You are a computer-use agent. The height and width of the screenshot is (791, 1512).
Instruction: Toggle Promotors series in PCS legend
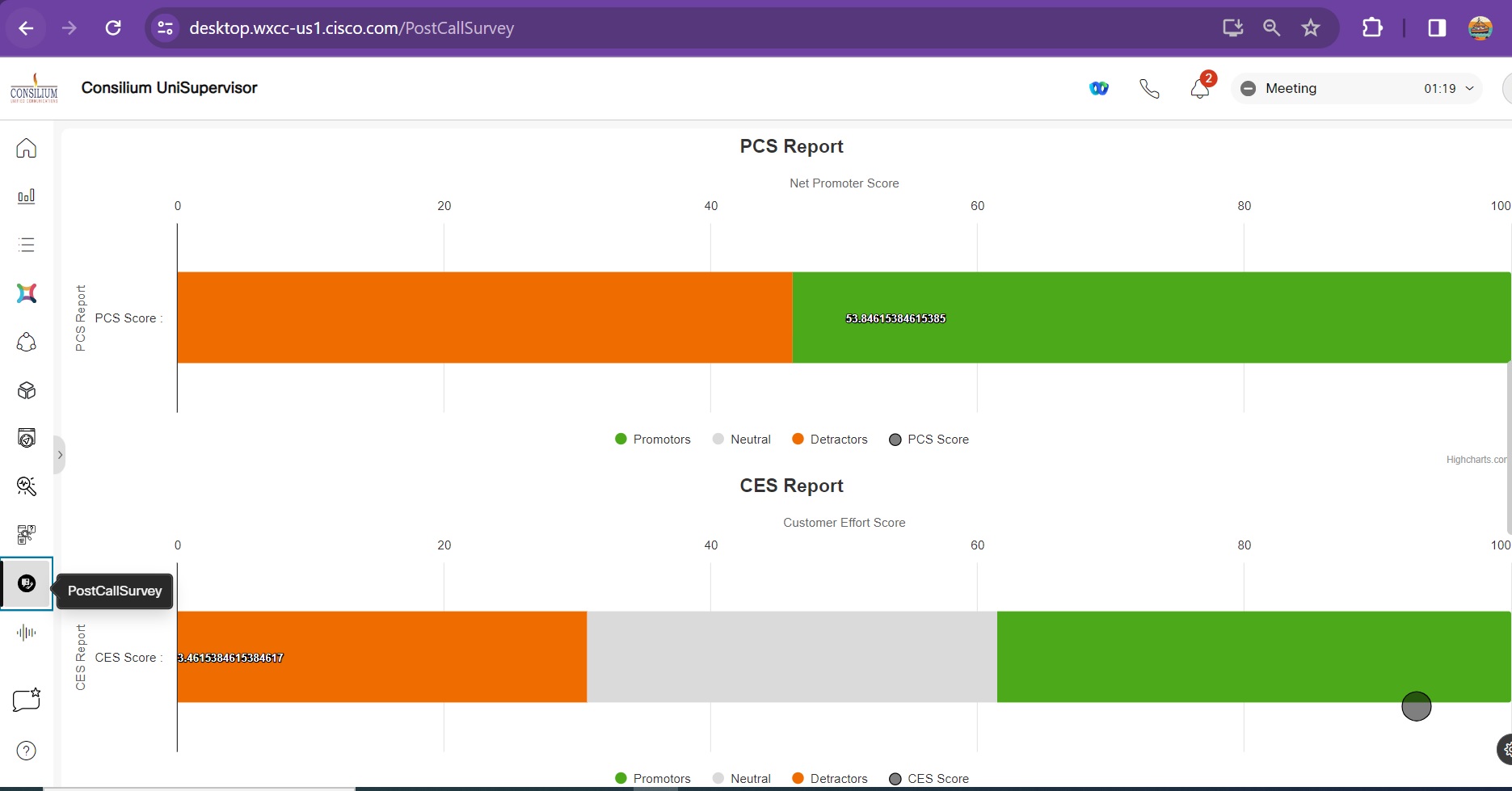tap(653, 440)
